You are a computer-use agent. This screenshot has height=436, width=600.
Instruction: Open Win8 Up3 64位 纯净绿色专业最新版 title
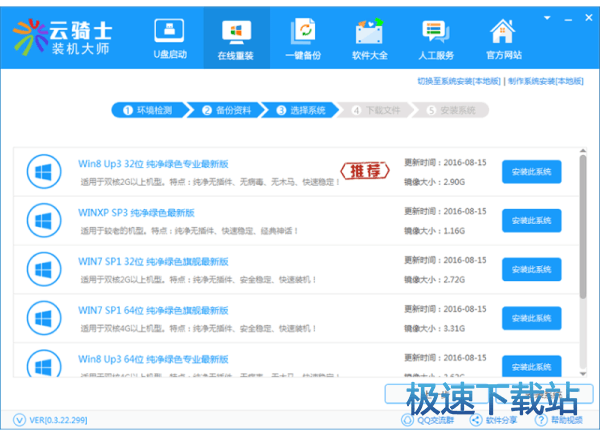(x=153, y=359)
